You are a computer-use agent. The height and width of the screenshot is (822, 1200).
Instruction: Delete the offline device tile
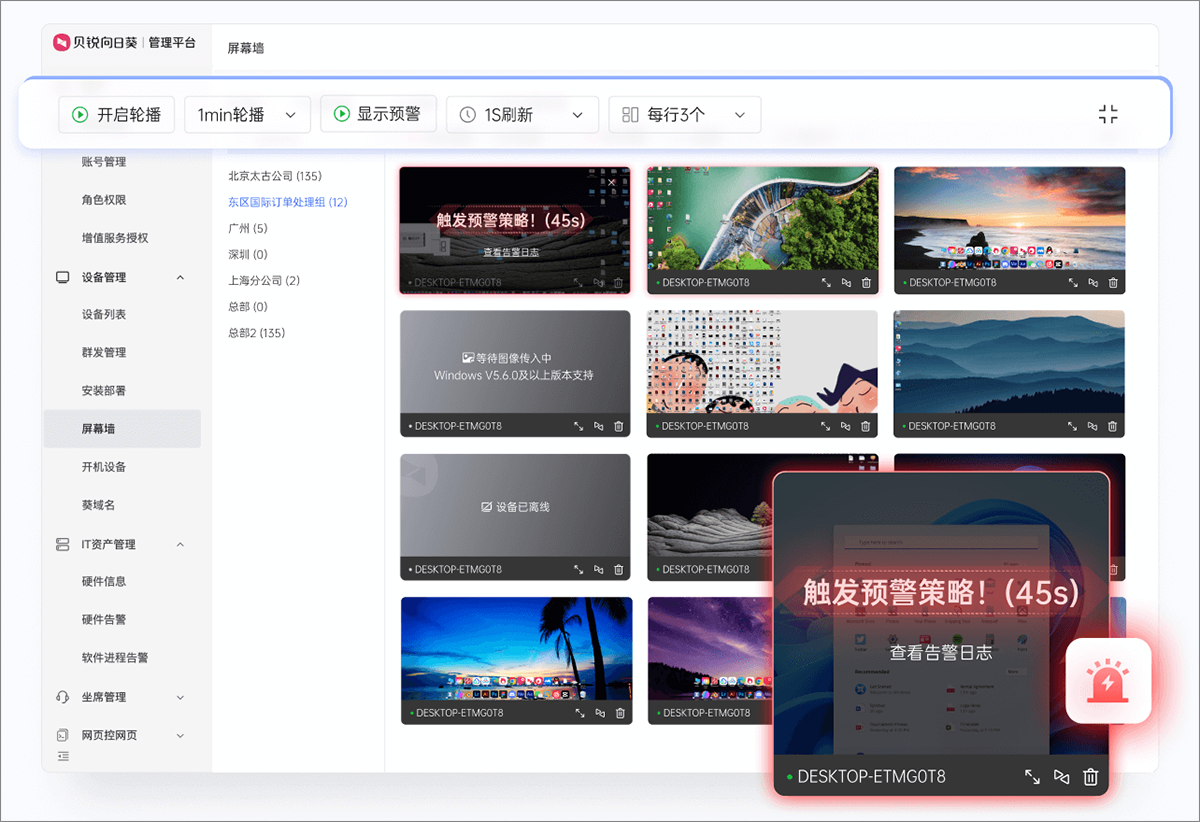[x=618, y=569]
